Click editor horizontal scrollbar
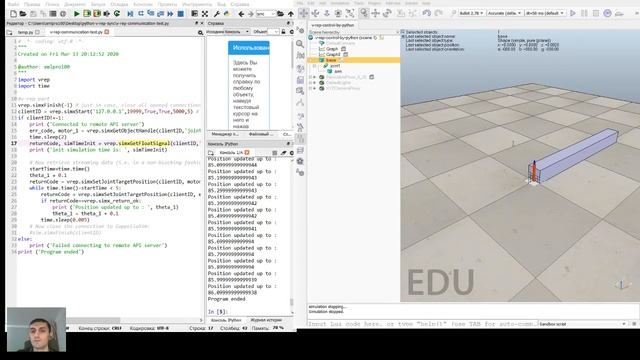640x360 pixels. (94, 320)
